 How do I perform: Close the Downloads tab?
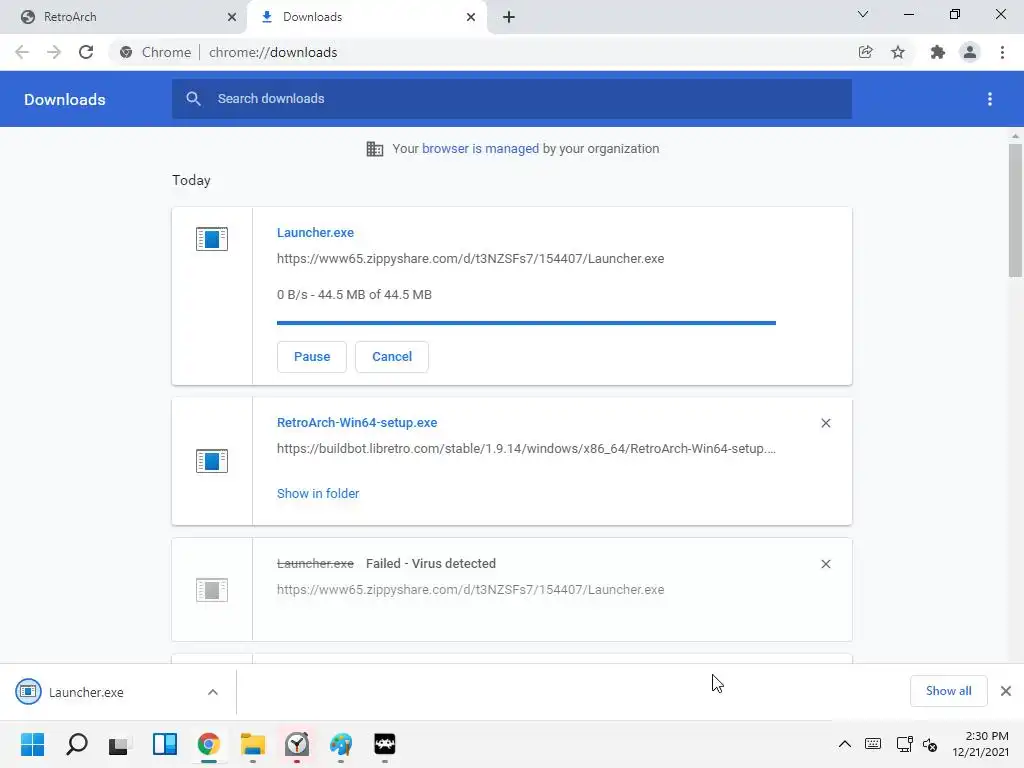click(x=471, y=17)
